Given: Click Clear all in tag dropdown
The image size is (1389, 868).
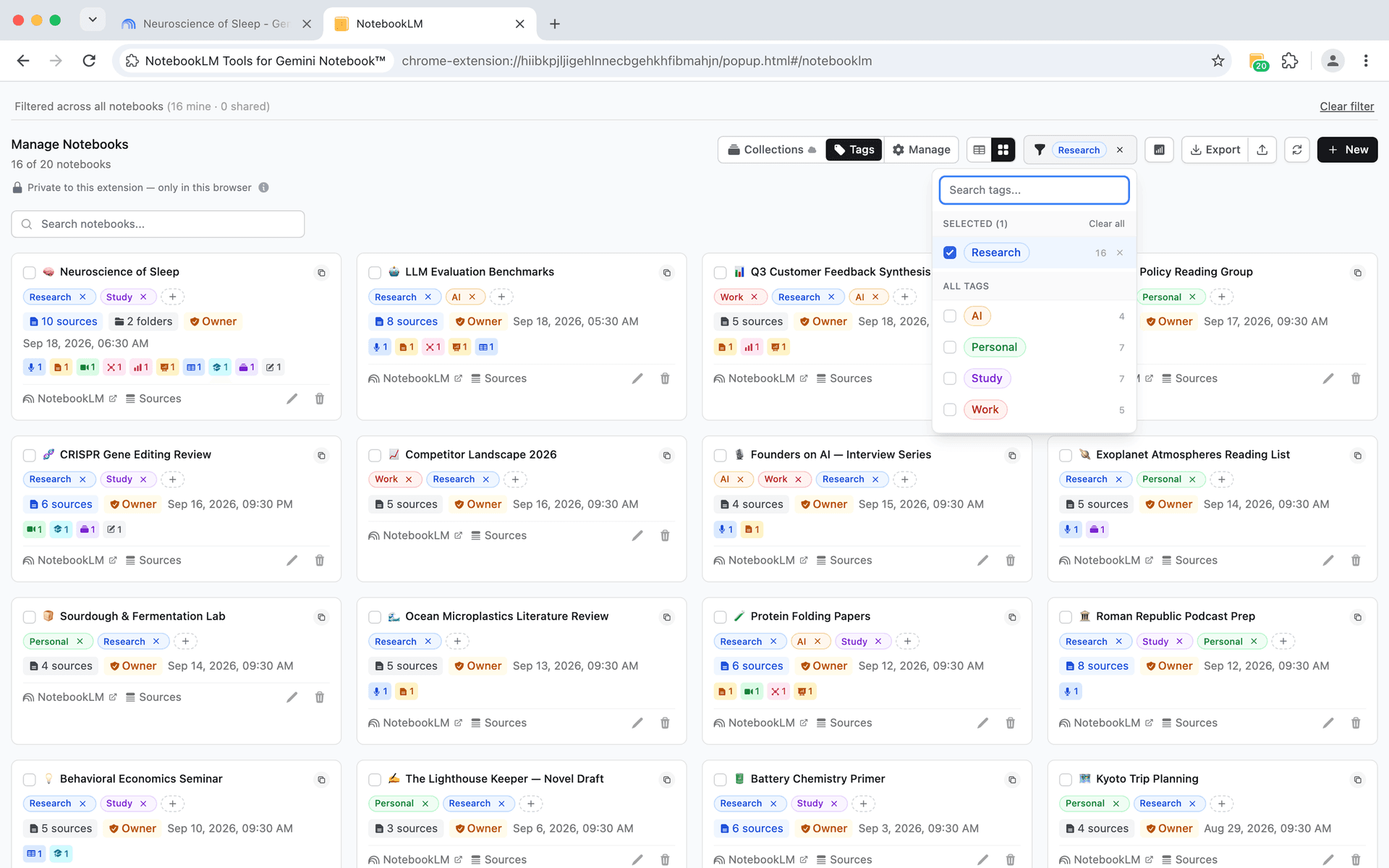Looking at the screenshot, I should click(1106, 224).
